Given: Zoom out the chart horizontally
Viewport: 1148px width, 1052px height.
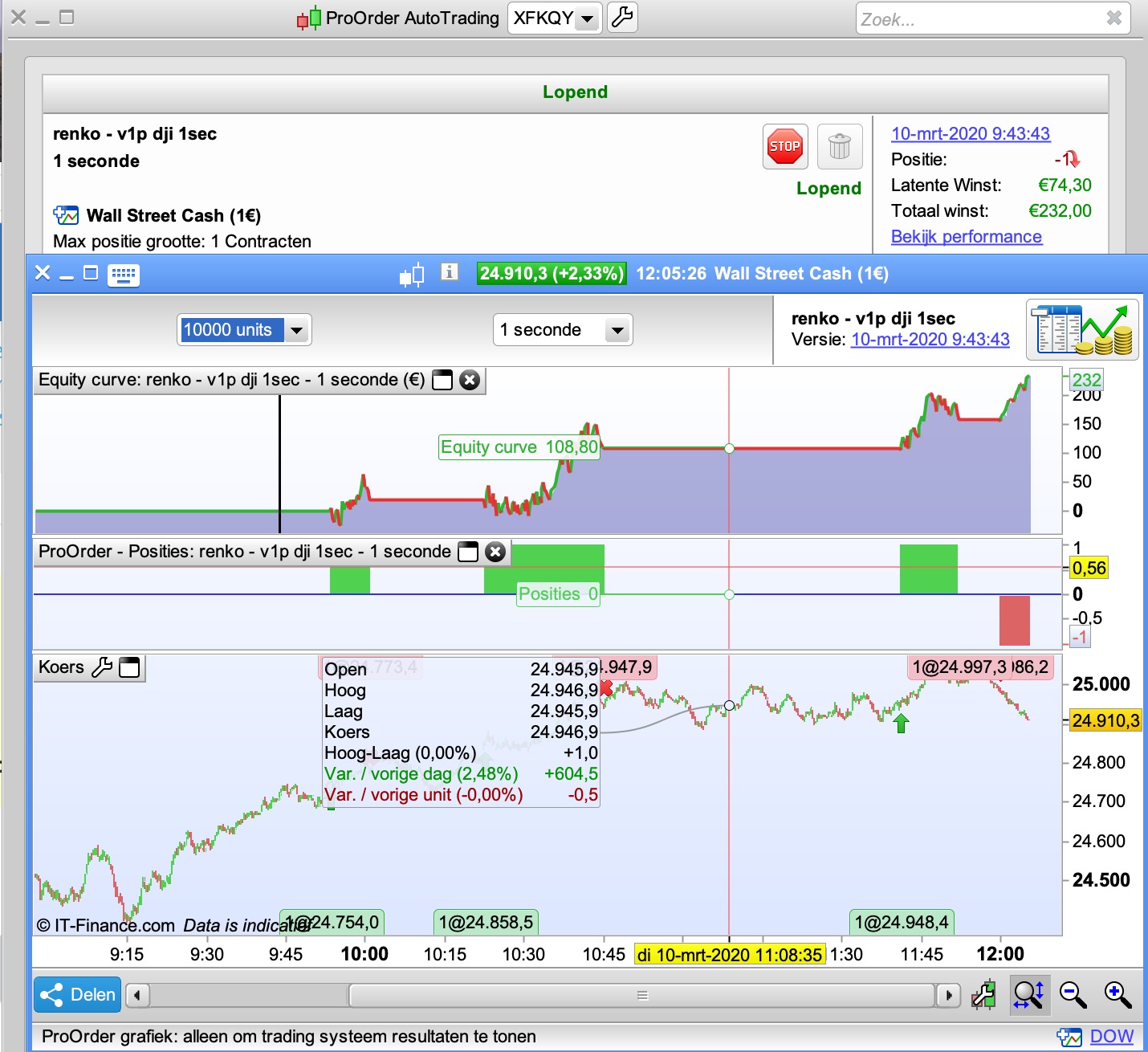Looking at the screenshot, I should coord(1073,995).
